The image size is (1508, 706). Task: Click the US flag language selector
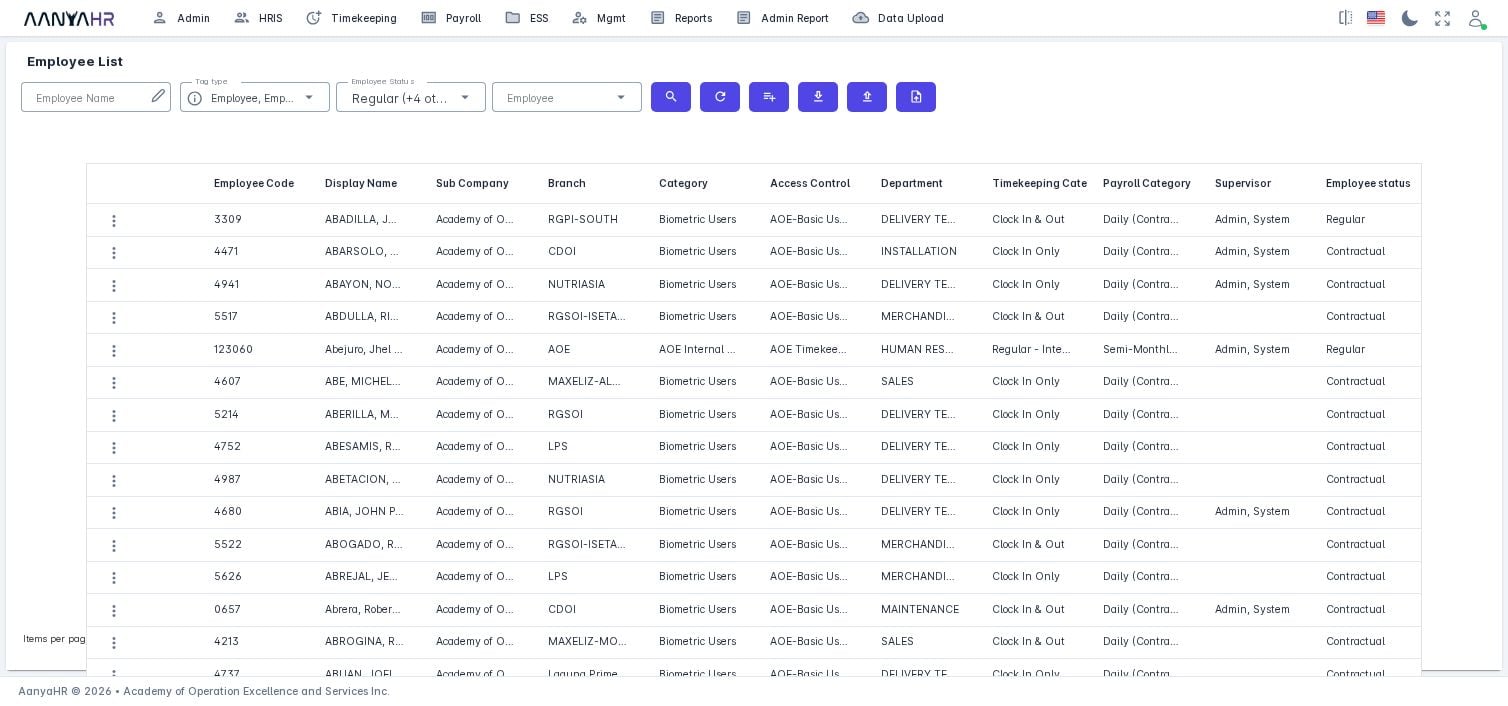point(1376,18)
